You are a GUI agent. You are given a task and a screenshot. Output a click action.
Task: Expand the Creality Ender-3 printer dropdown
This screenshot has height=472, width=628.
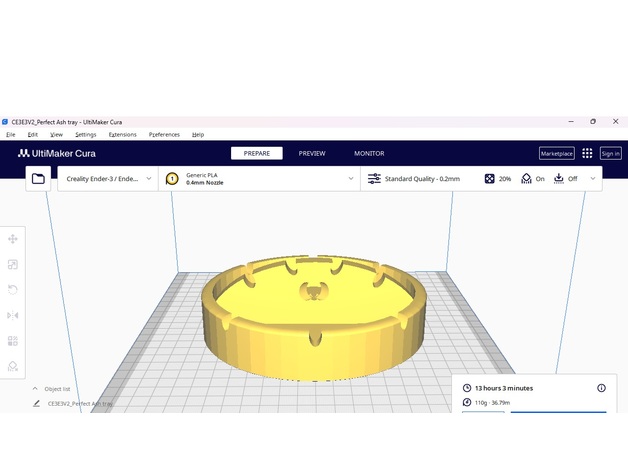click(107, 179)
